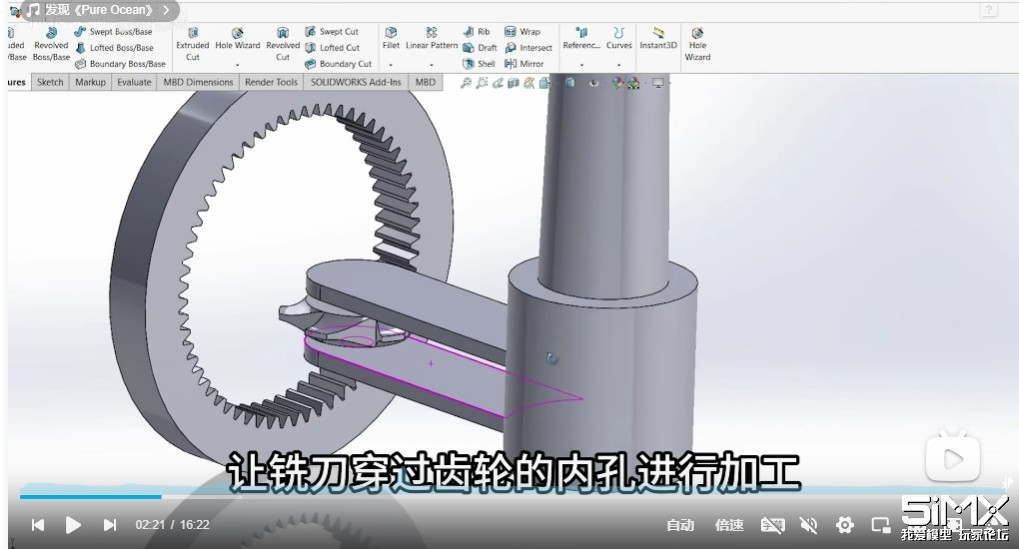This screenshot has width=1019, height=549.
Task: Skip to the previous video
Action: point(38,525)
